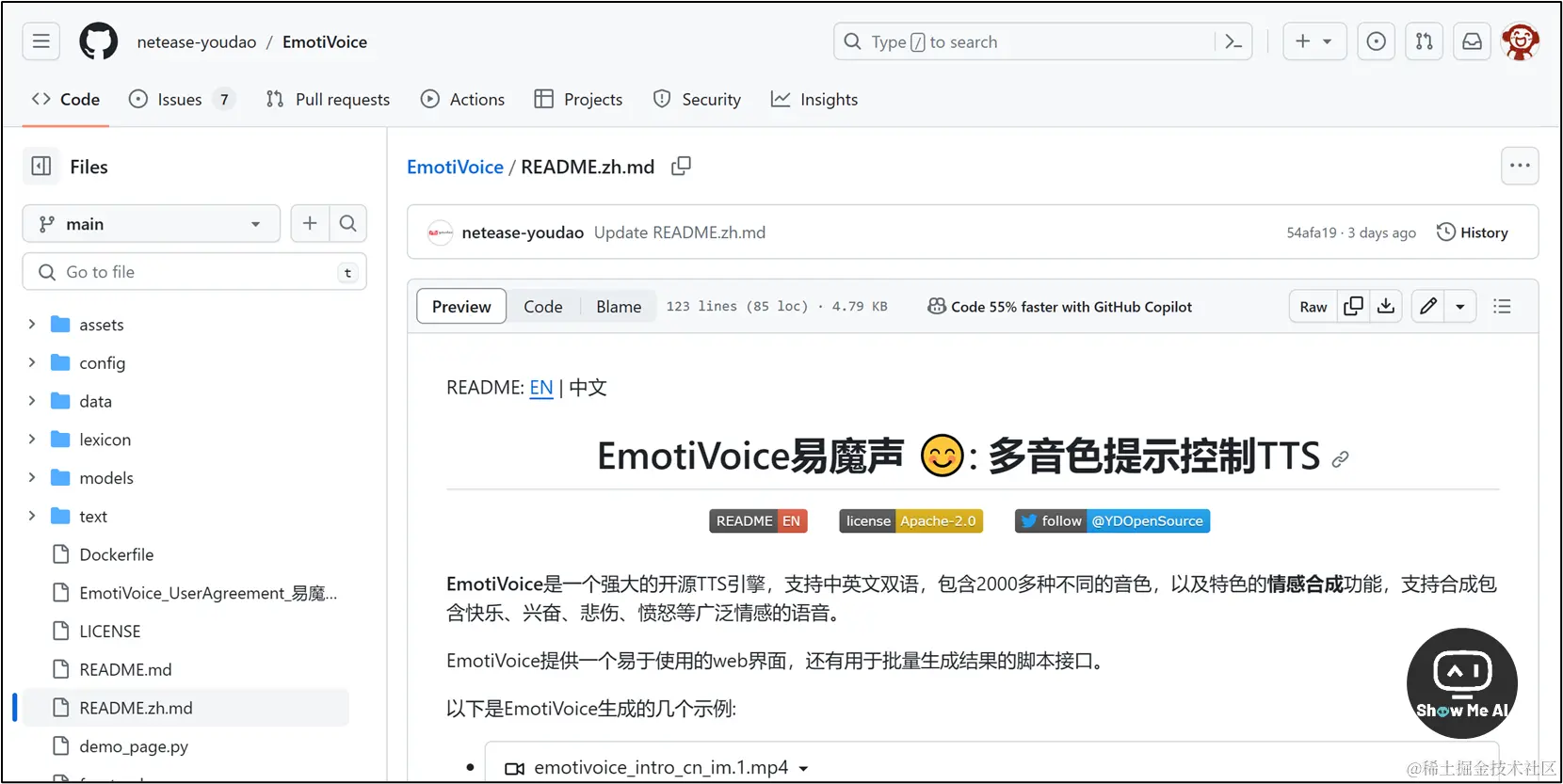
Task: Open the user avatar menu
Action: tap(1521, 41)
